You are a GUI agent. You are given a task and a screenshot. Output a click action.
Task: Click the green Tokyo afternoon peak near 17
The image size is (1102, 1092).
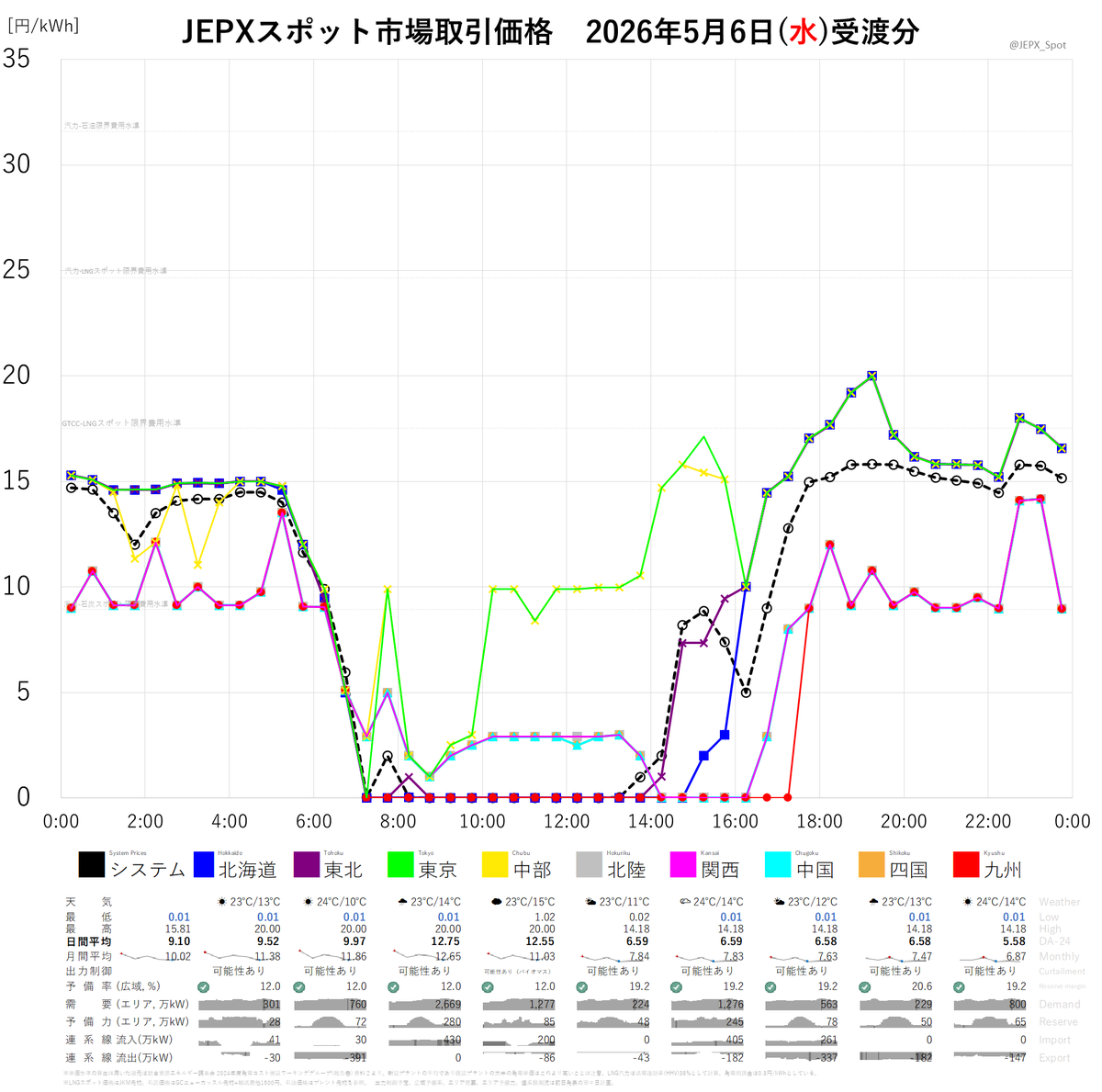(x=703, y=437)
